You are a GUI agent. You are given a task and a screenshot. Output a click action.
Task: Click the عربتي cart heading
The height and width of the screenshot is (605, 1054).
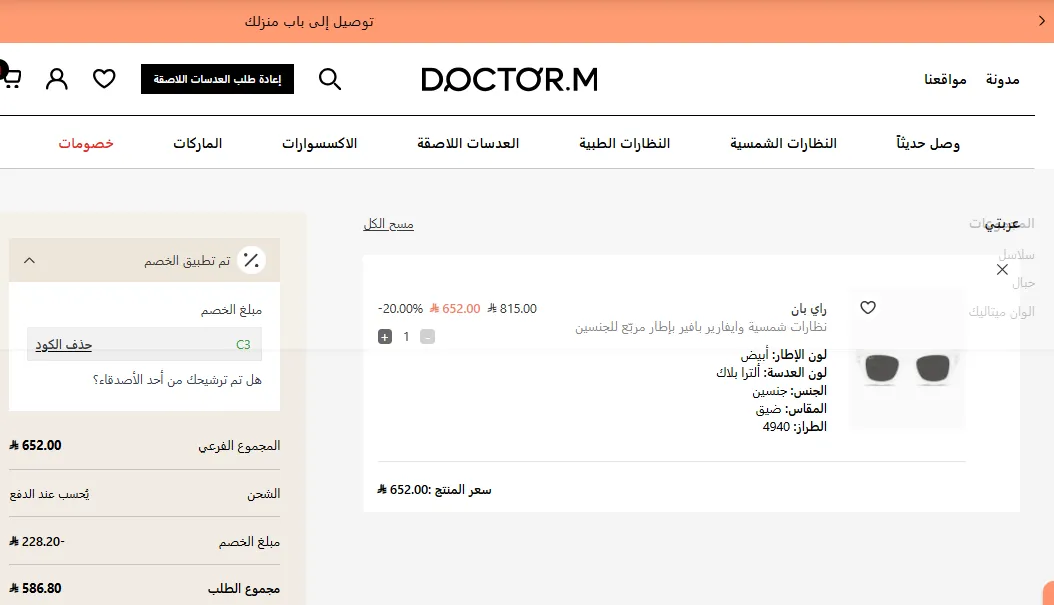[x=1002, y=224]
